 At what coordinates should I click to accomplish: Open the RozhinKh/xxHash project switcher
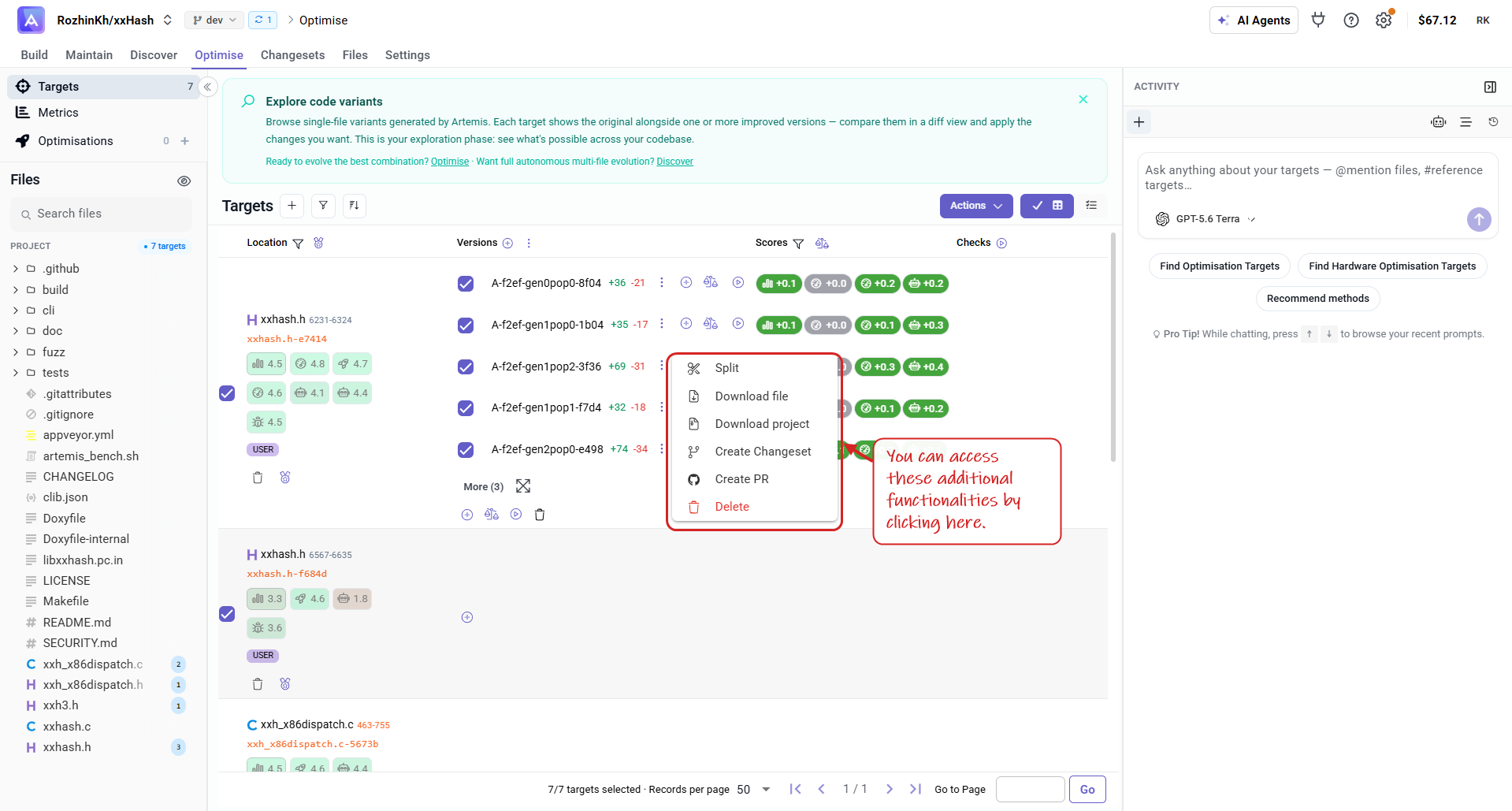[x=115, y=20]
